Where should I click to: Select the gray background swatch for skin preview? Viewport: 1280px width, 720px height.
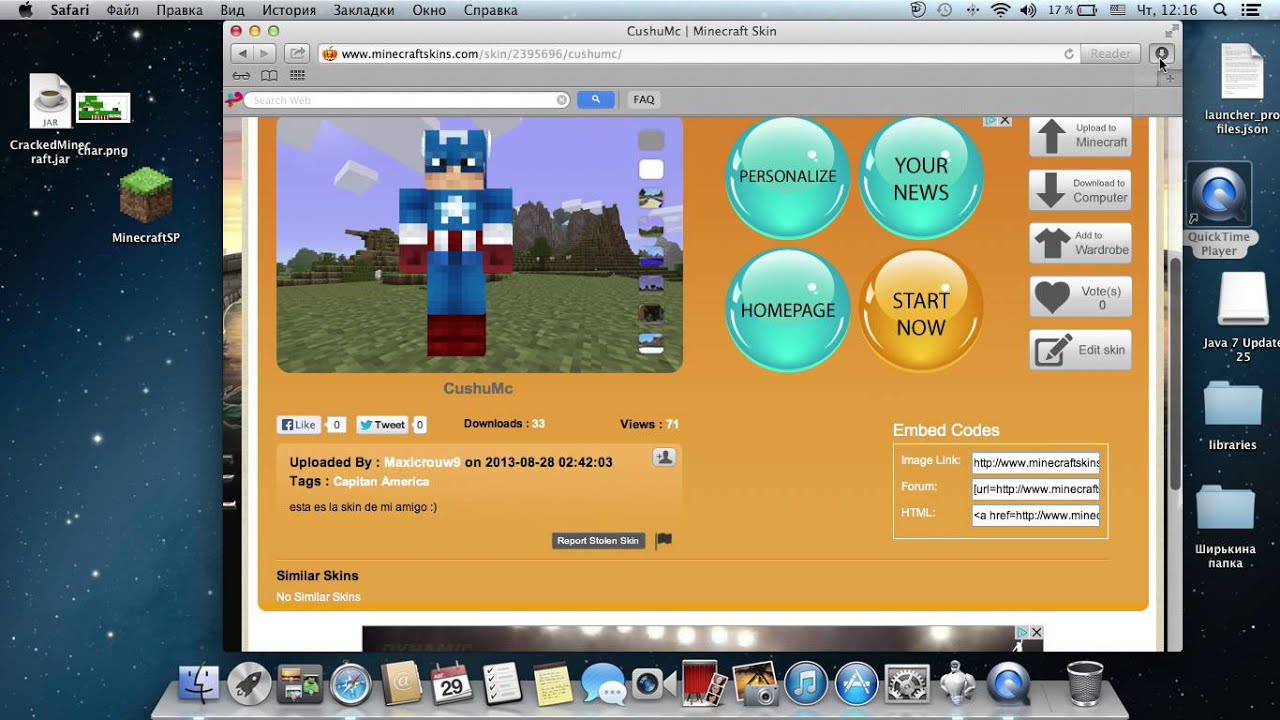651,140
